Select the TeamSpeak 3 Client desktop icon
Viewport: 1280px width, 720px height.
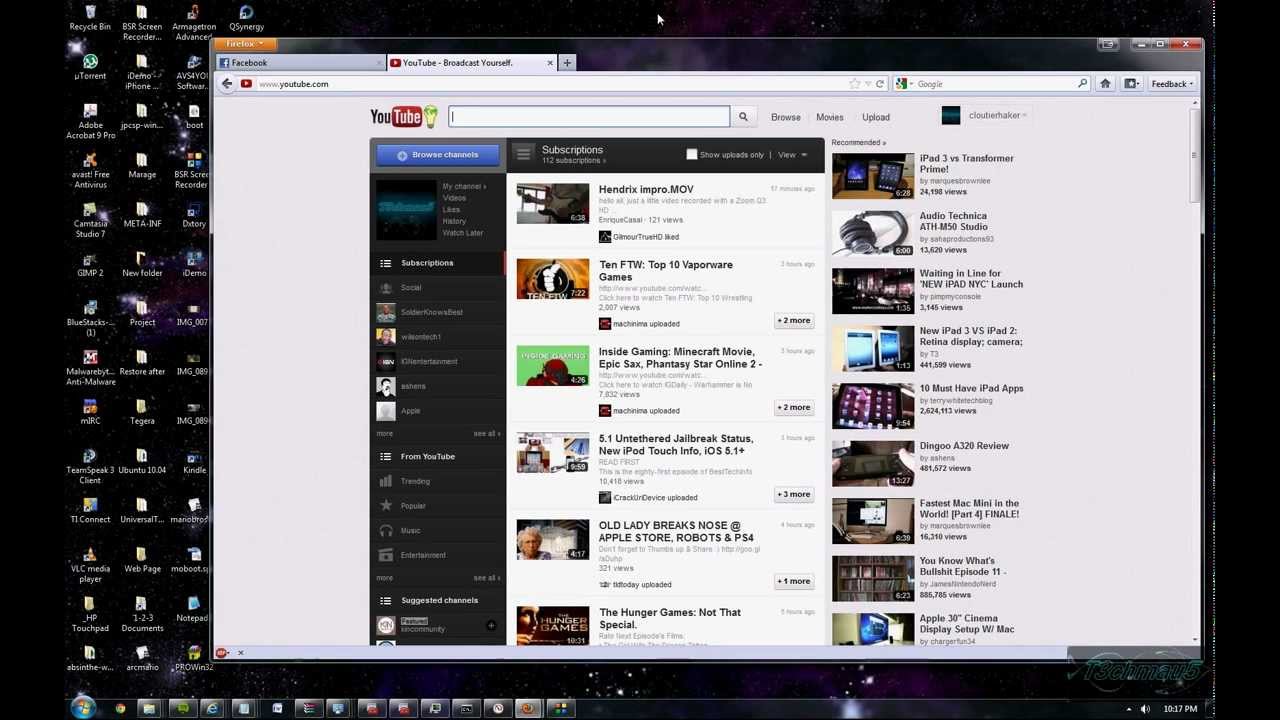click(90, 466)
